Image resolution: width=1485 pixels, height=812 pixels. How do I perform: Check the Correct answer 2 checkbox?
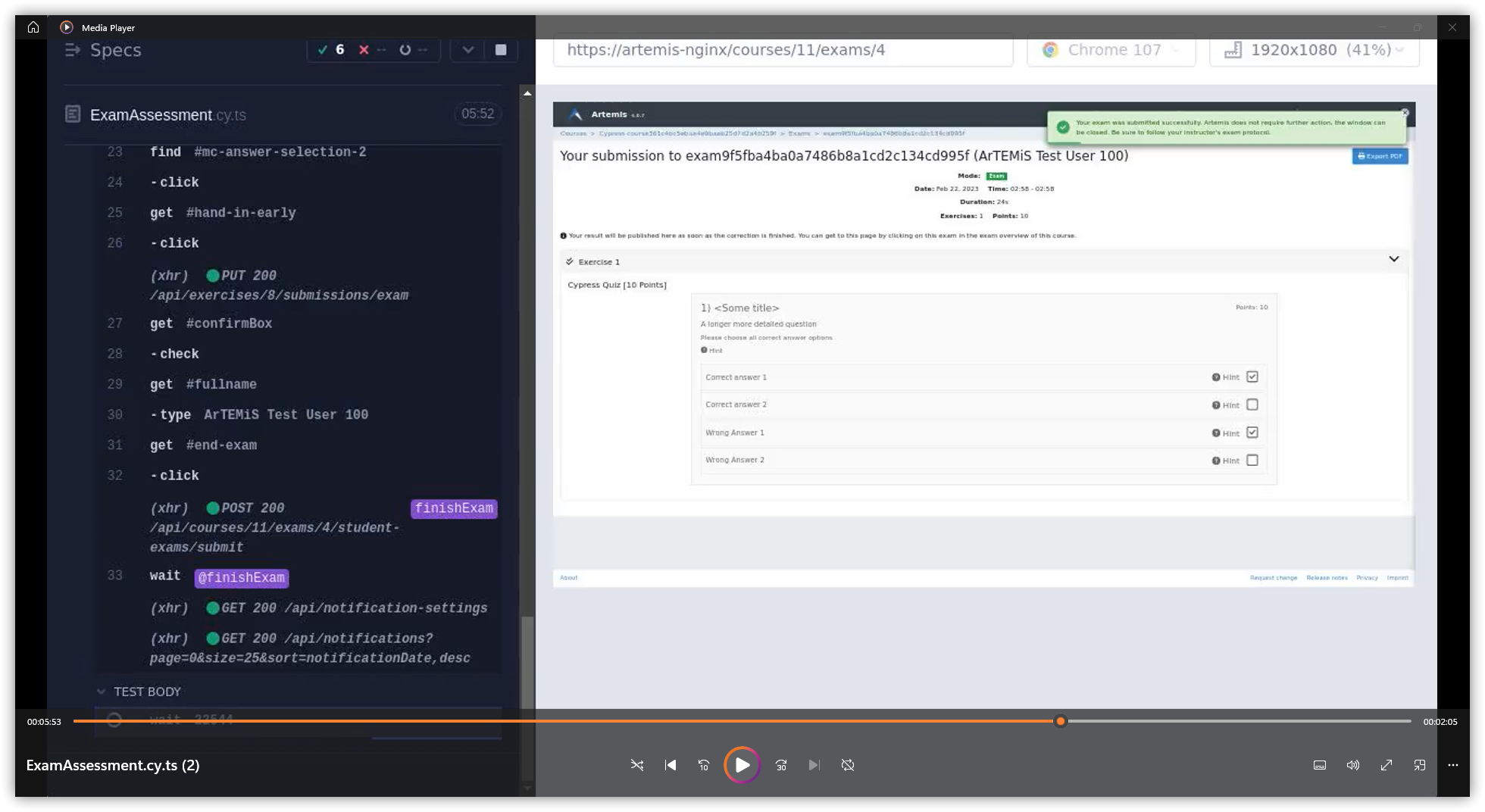pyautogui.click(x=1252, y=404)
